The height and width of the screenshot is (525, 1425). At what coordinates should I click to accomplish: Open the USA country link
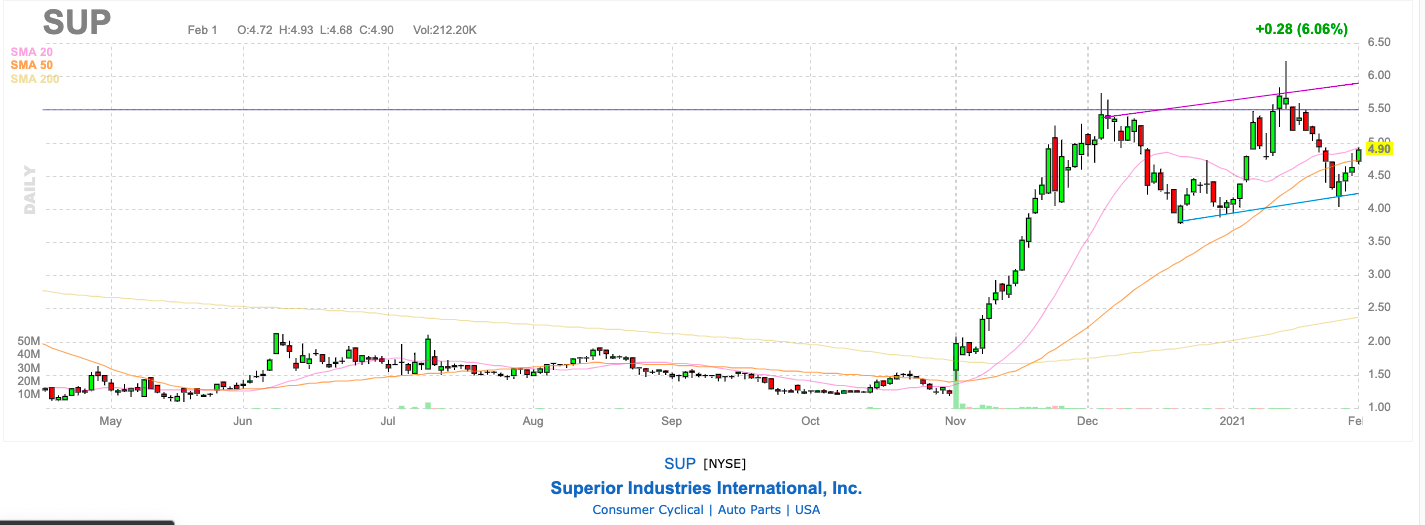click(x=807, y=510)
